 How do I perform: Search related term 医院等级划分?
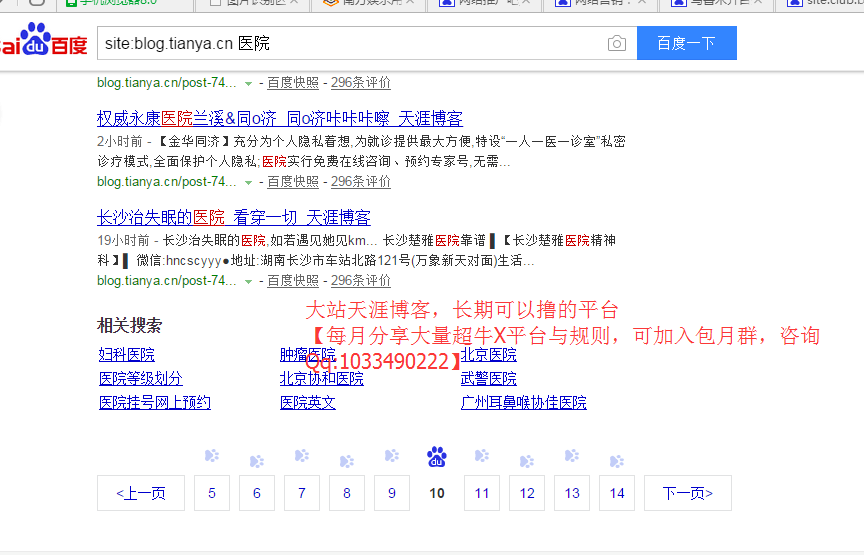(x=141, y=379)
